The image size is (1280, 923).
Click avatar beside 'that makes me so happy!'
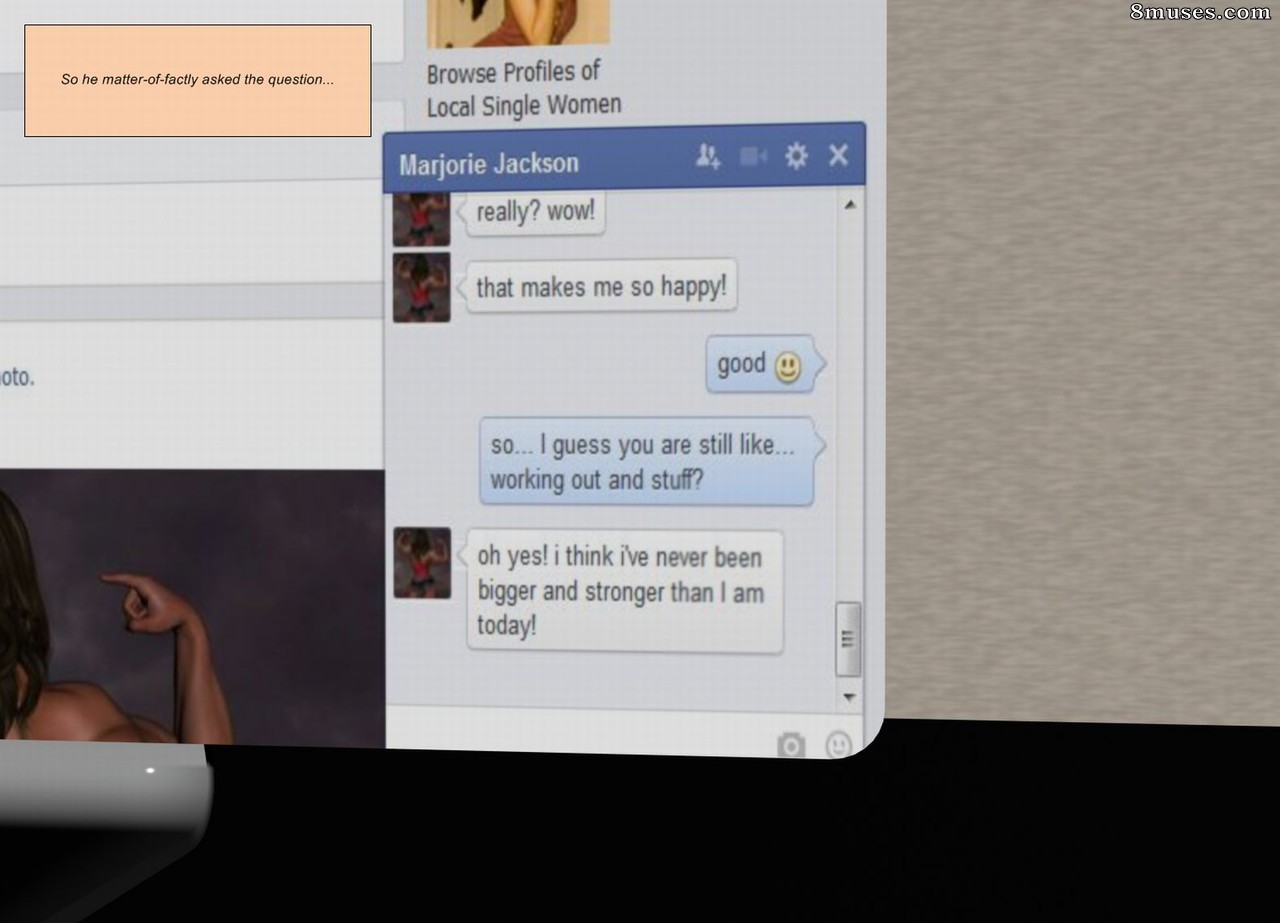coord(421,287)
